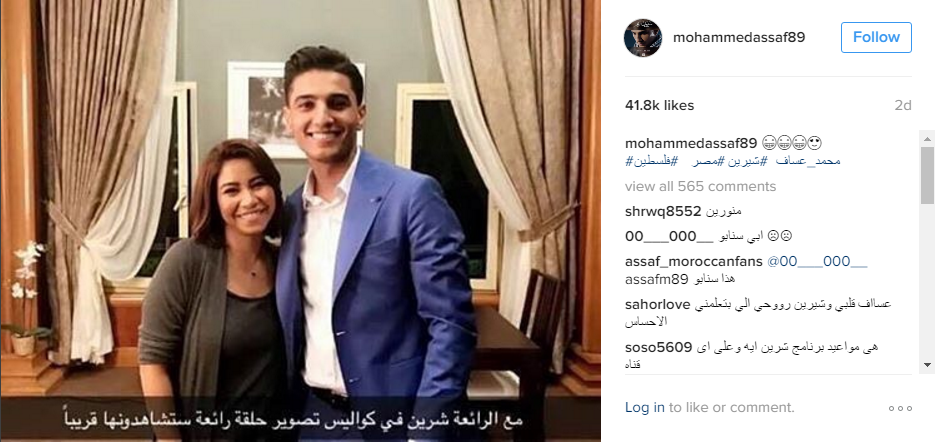Click the comments scrollbar thumb

point(927,175)
